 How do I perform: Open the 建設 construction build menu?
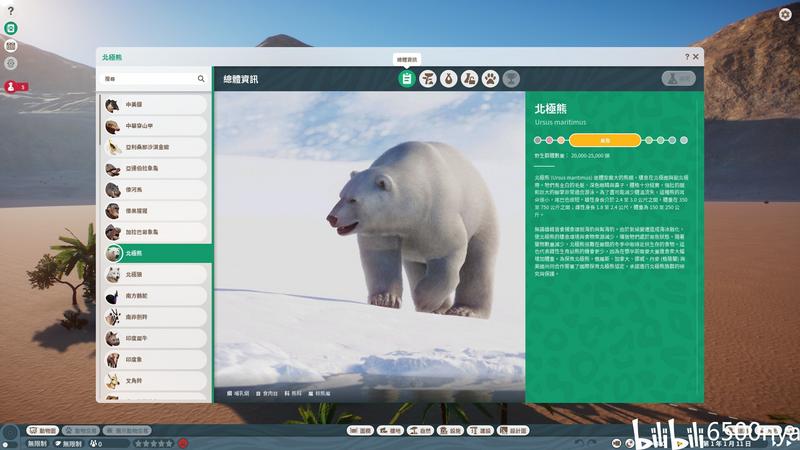click(481, 431)
